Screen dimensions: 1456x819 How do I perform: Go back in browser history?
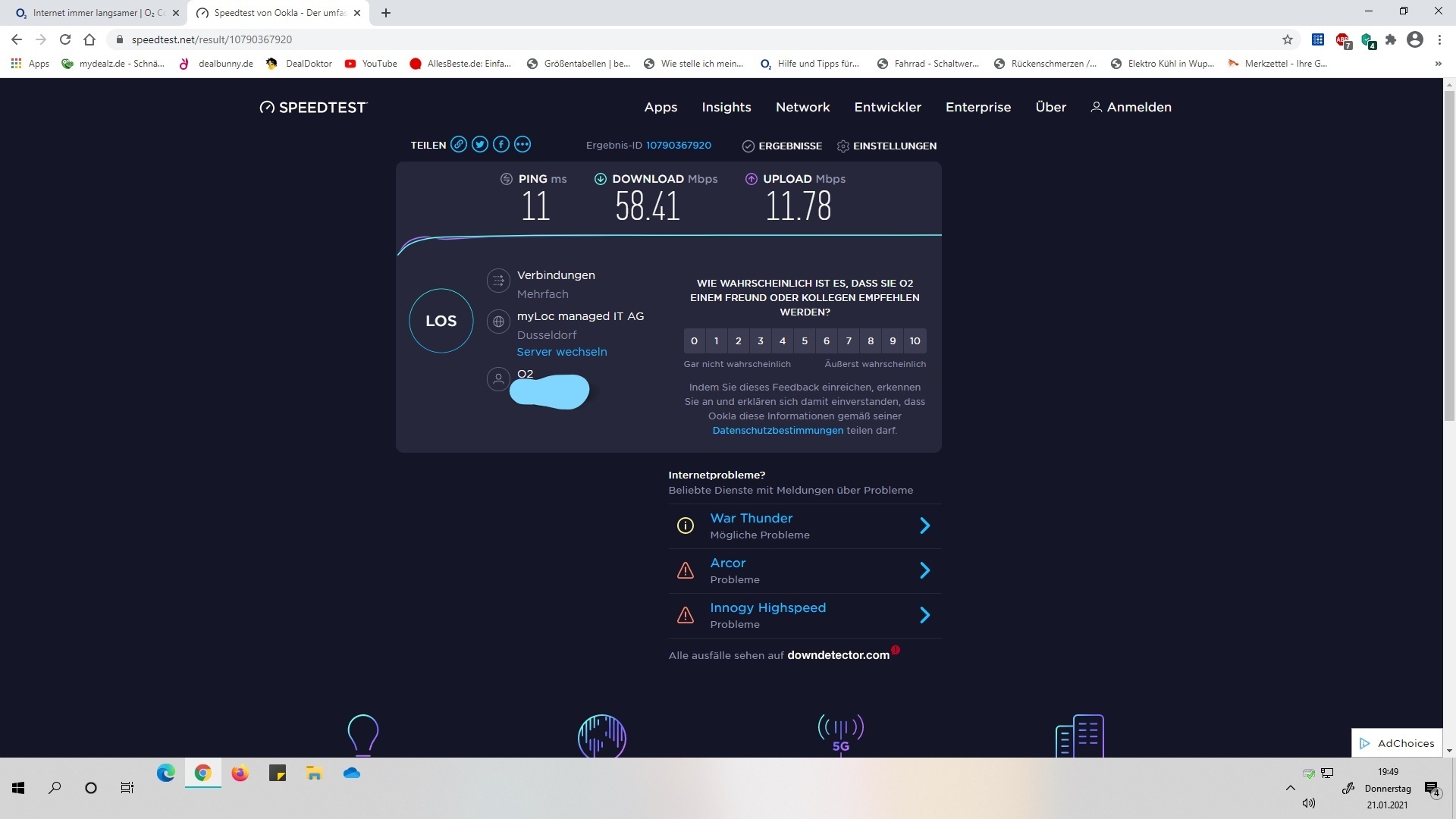click(17, 39)
